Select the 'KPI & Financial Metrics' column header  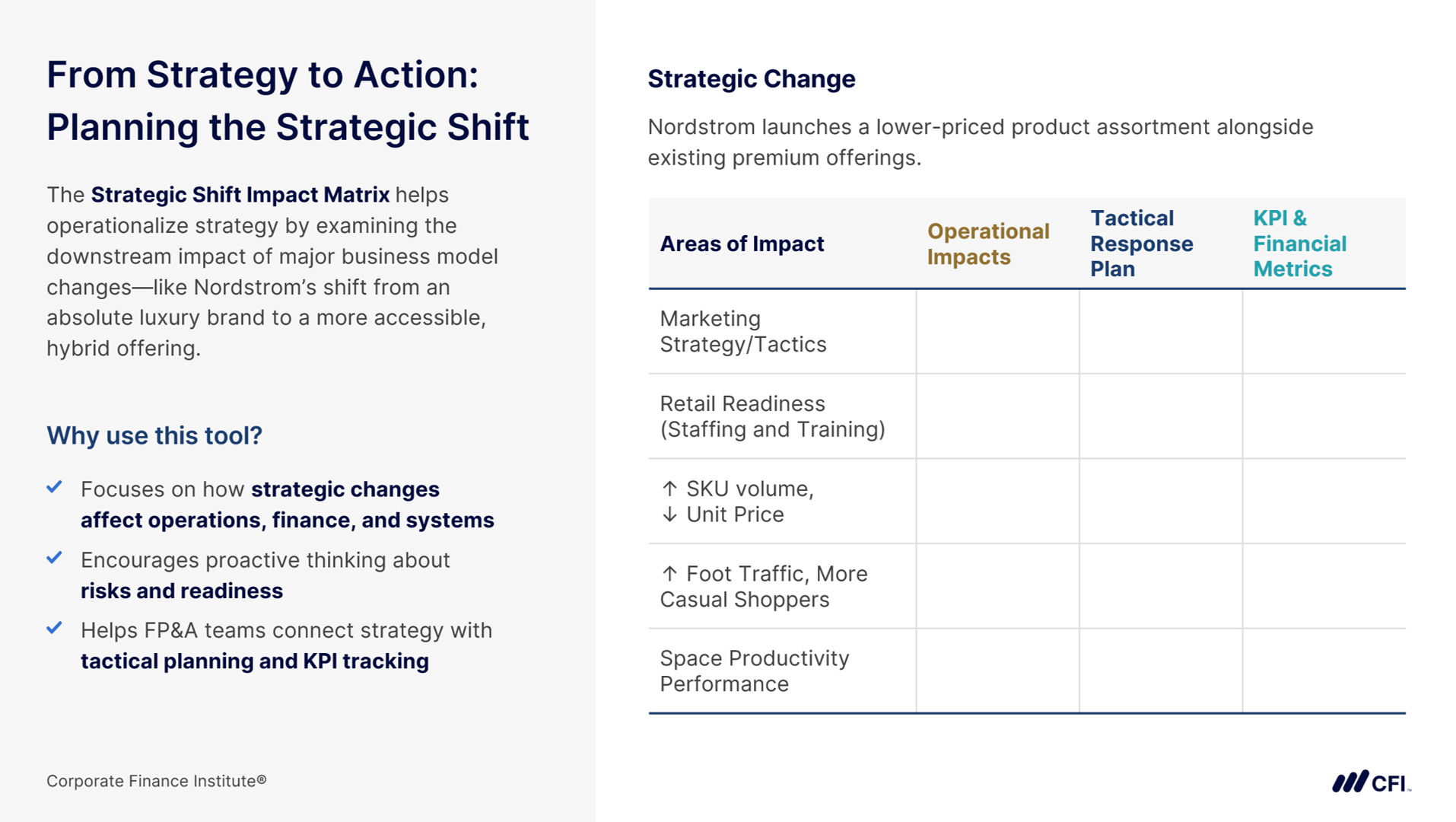(1299, 244)
